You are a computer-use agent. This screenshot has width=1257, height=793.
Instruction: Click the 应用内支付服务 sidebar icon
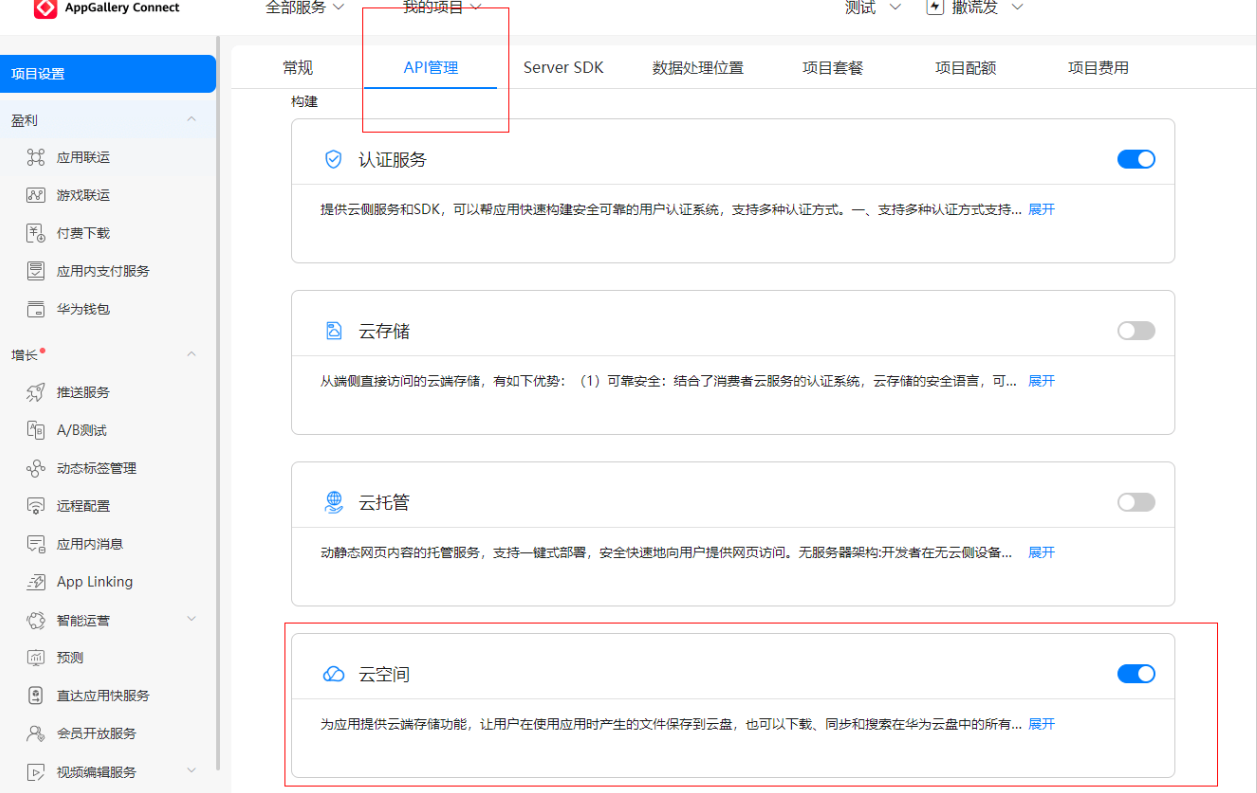coord(36,271)
